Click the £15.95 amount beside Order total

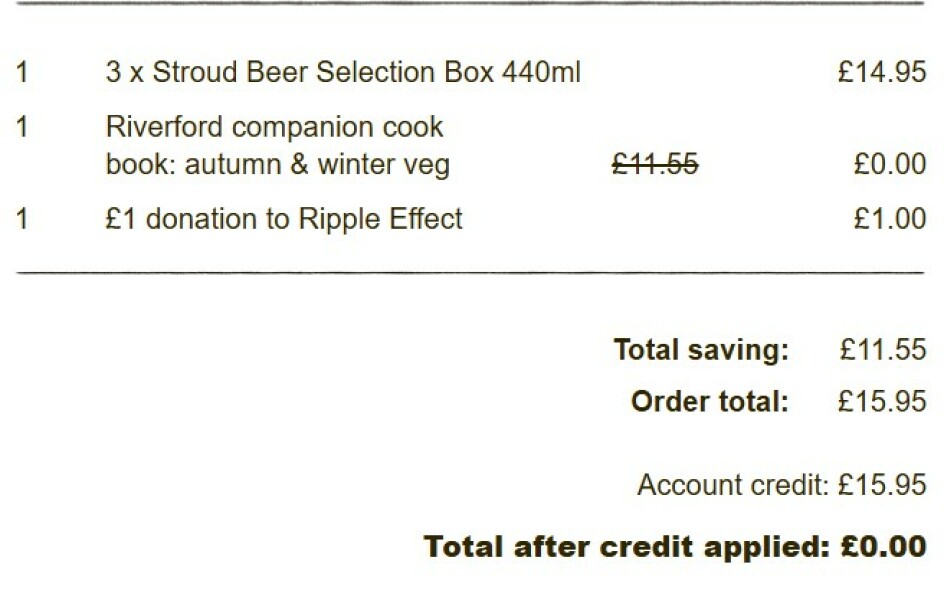[x=882, y=402]
